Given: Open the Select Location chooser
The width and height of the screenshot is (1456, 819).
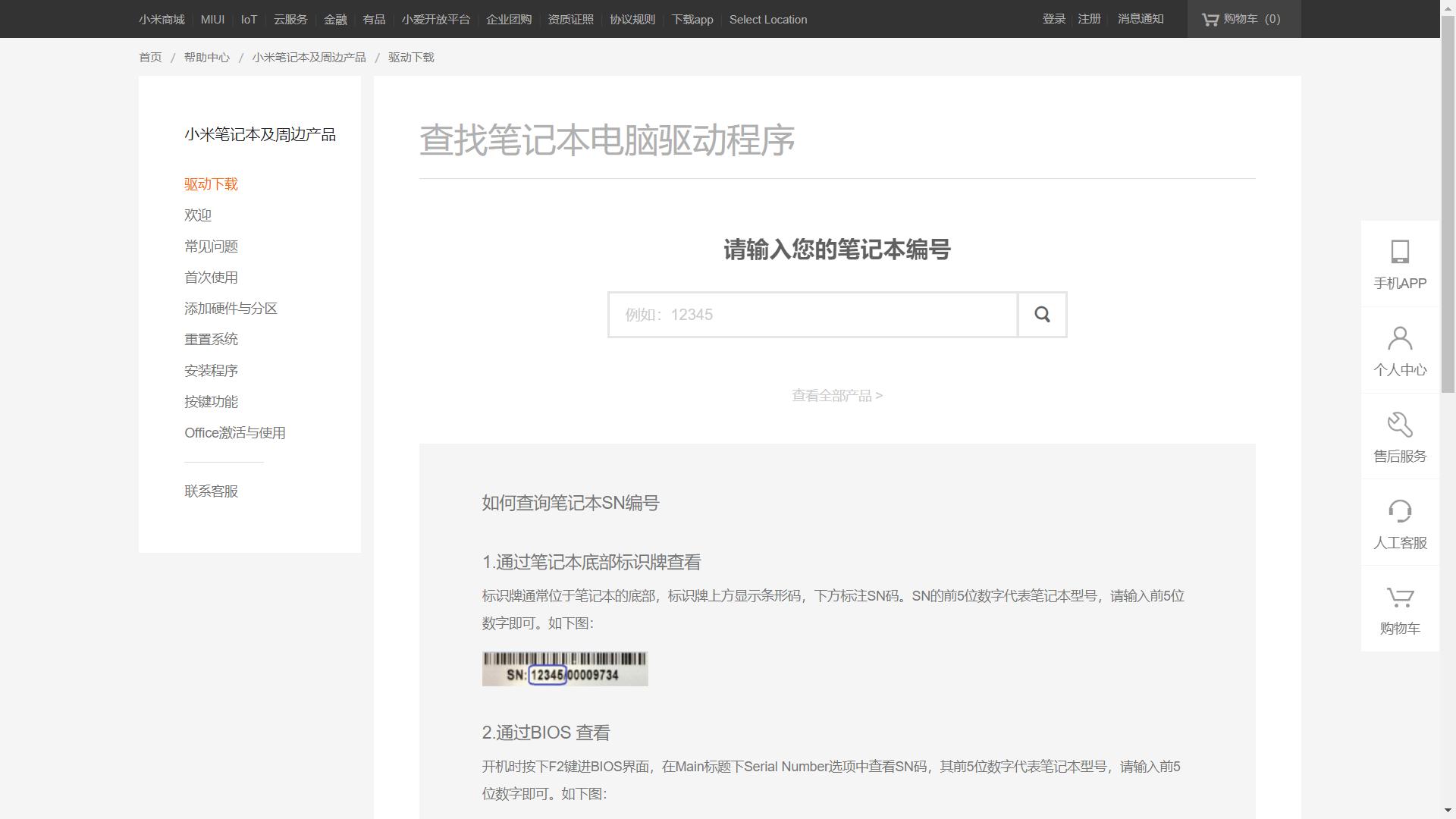Looking at the screenshot, I should pos(768,19).
